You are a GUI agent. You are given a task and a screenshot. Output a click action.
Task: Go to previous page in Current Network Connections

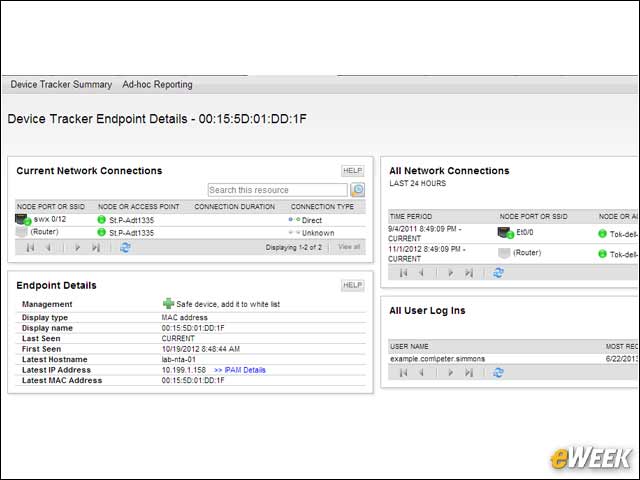(x=48, y=247)
